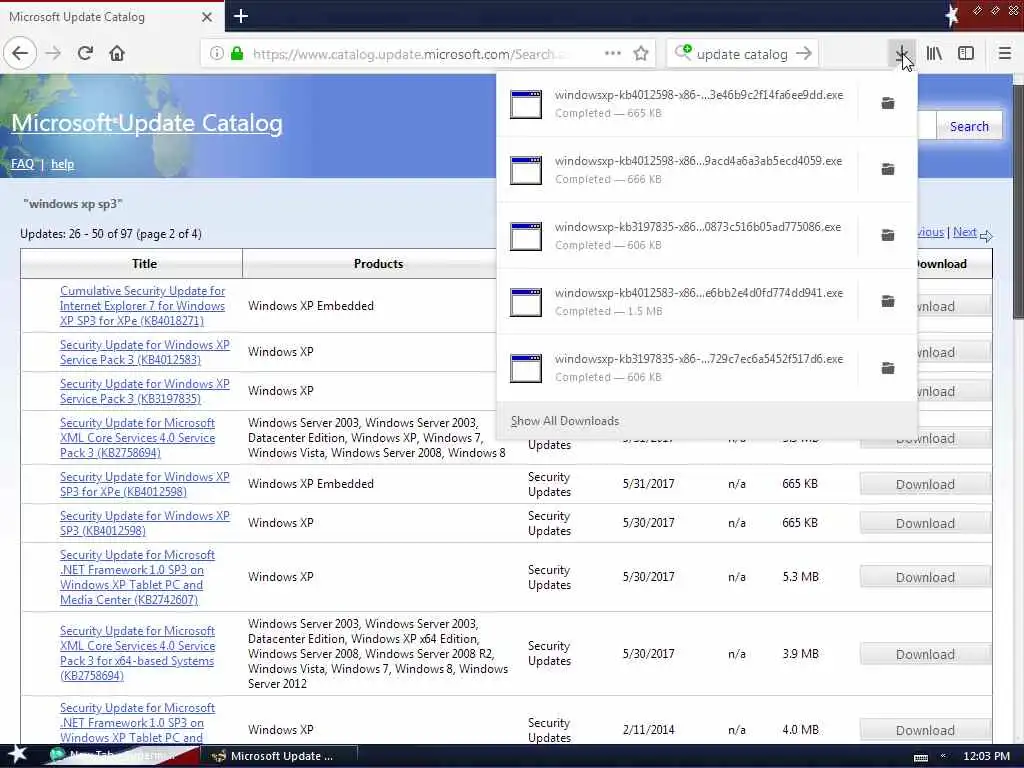
Task: Click Show All Downloads
Action: tap(565, 421)
